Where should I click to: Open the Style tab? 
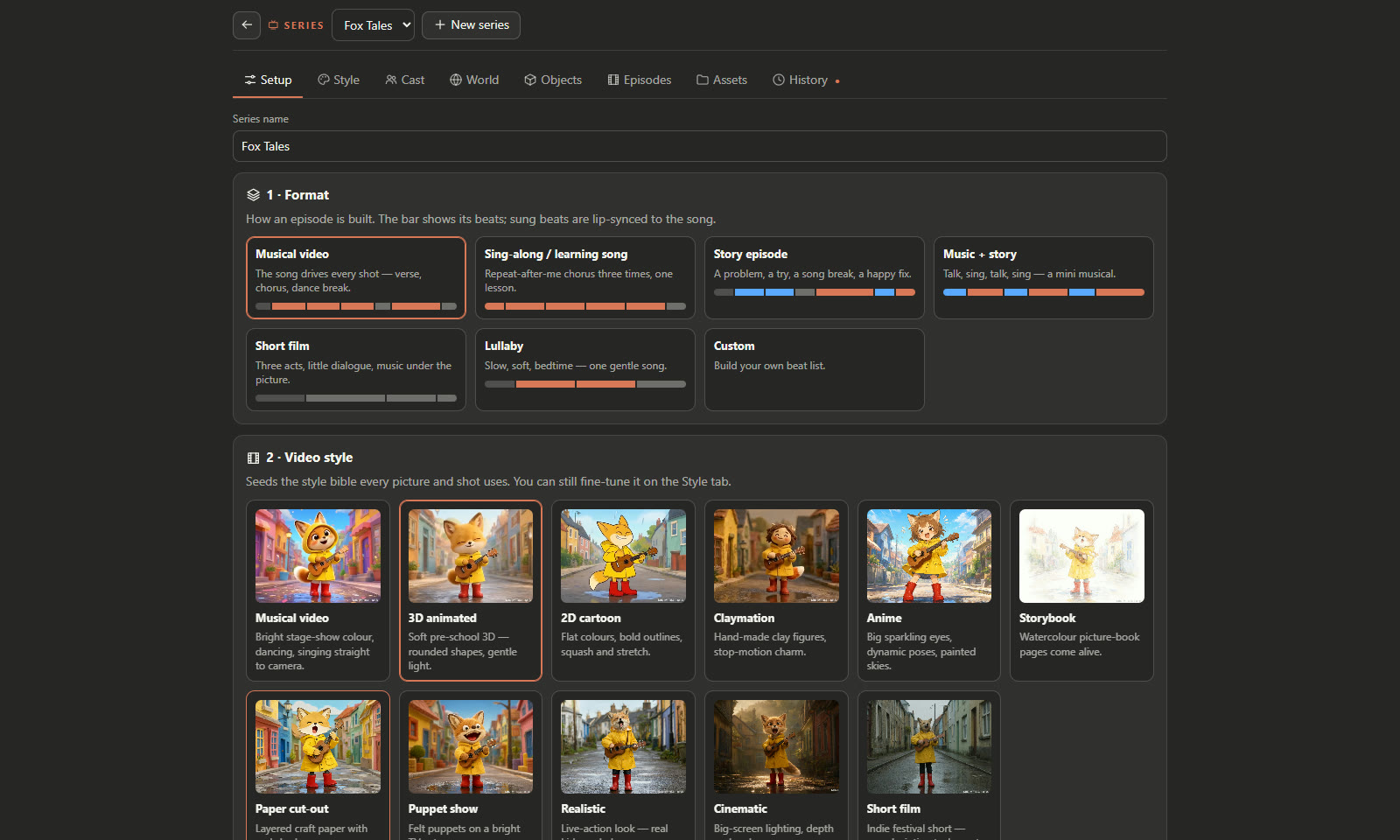pos(339,80)
